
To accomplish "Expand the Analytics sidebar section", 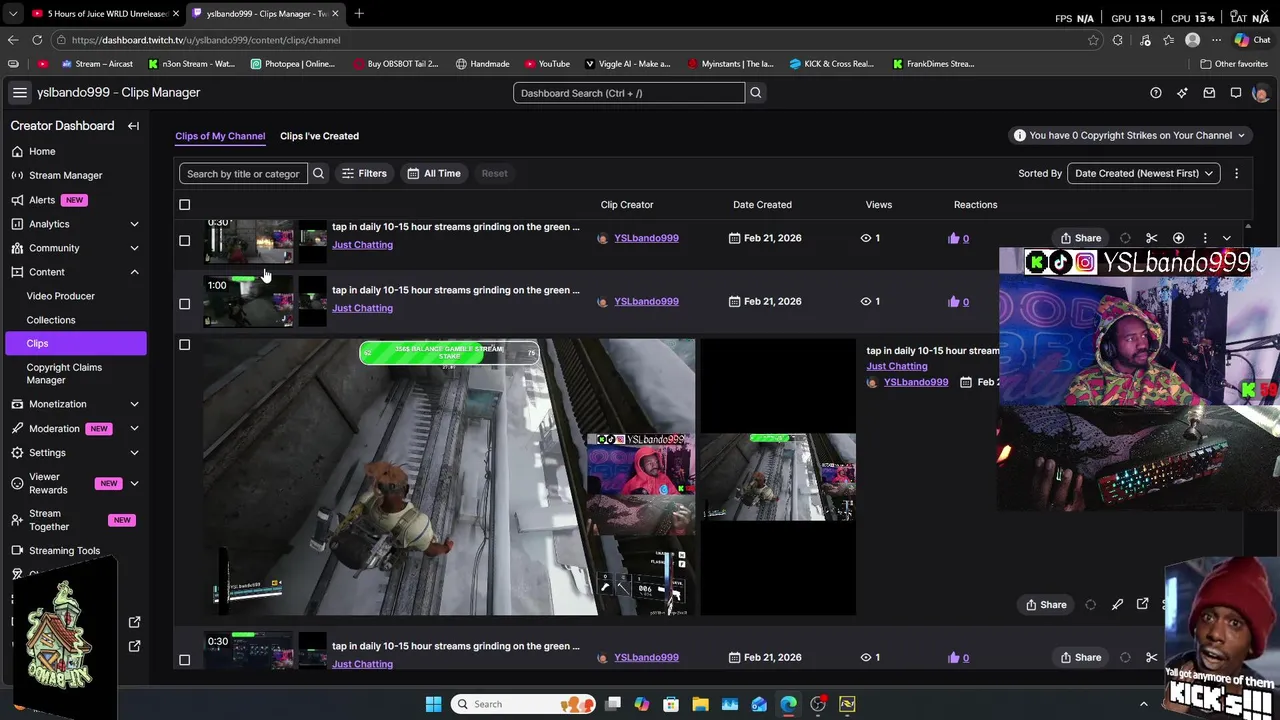I will tap(134, 224).
